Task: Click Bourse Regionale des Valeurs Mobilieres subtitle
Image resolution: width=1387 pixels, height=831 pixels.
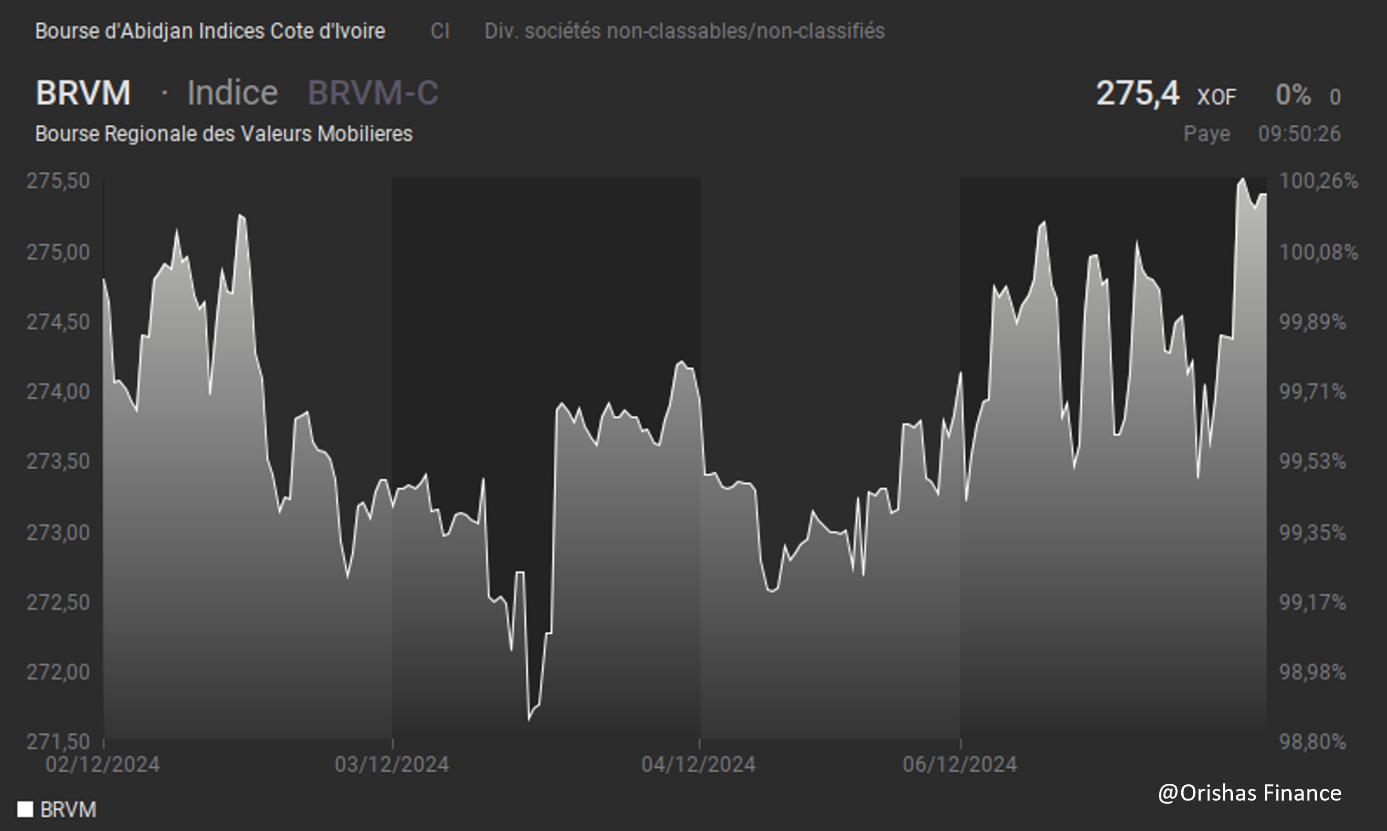Action: 224,133
